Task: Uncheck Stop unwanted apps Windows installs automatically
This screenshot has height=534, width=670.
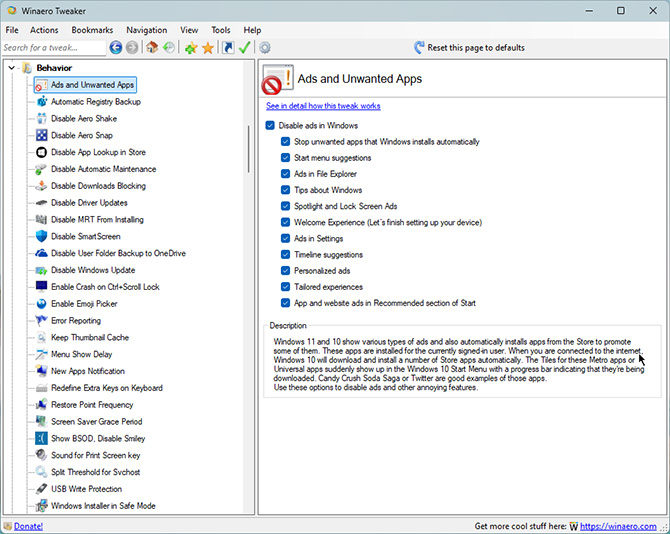Action: [285, 141]
